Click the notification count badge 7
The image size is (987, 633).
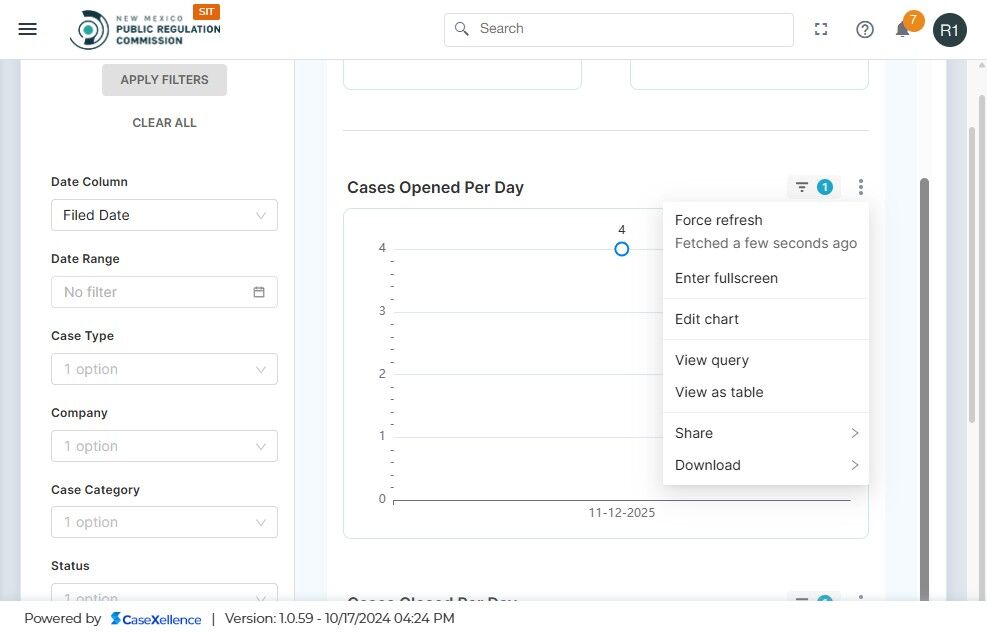913,20
